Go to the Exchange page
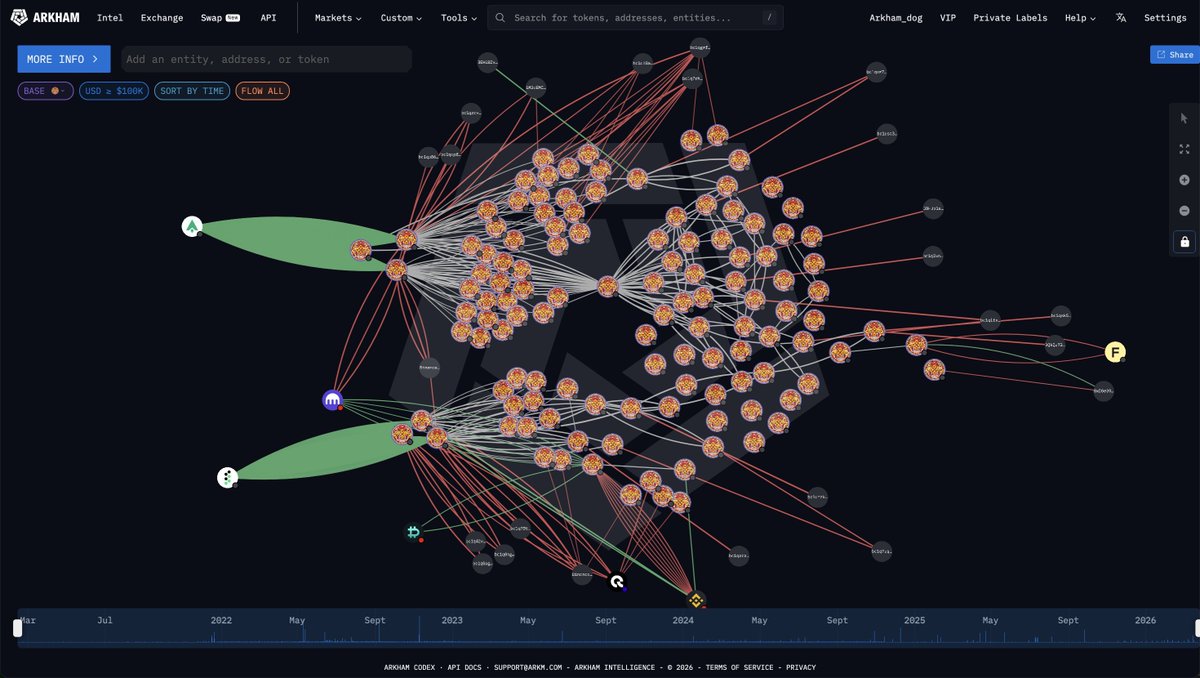This screenshot has width=1200, height=678. (162, 18)
